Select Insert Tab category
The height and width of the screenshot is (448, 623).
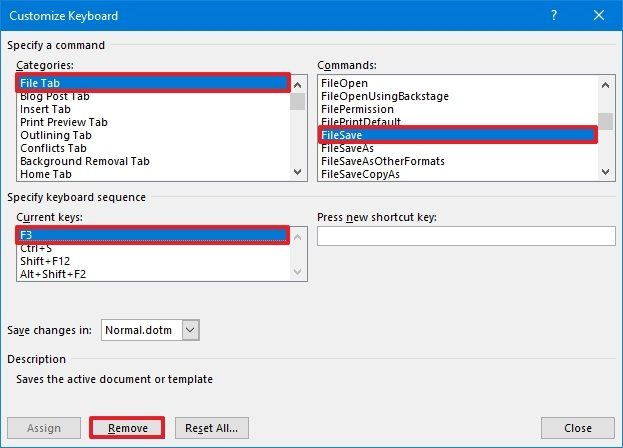153,109
